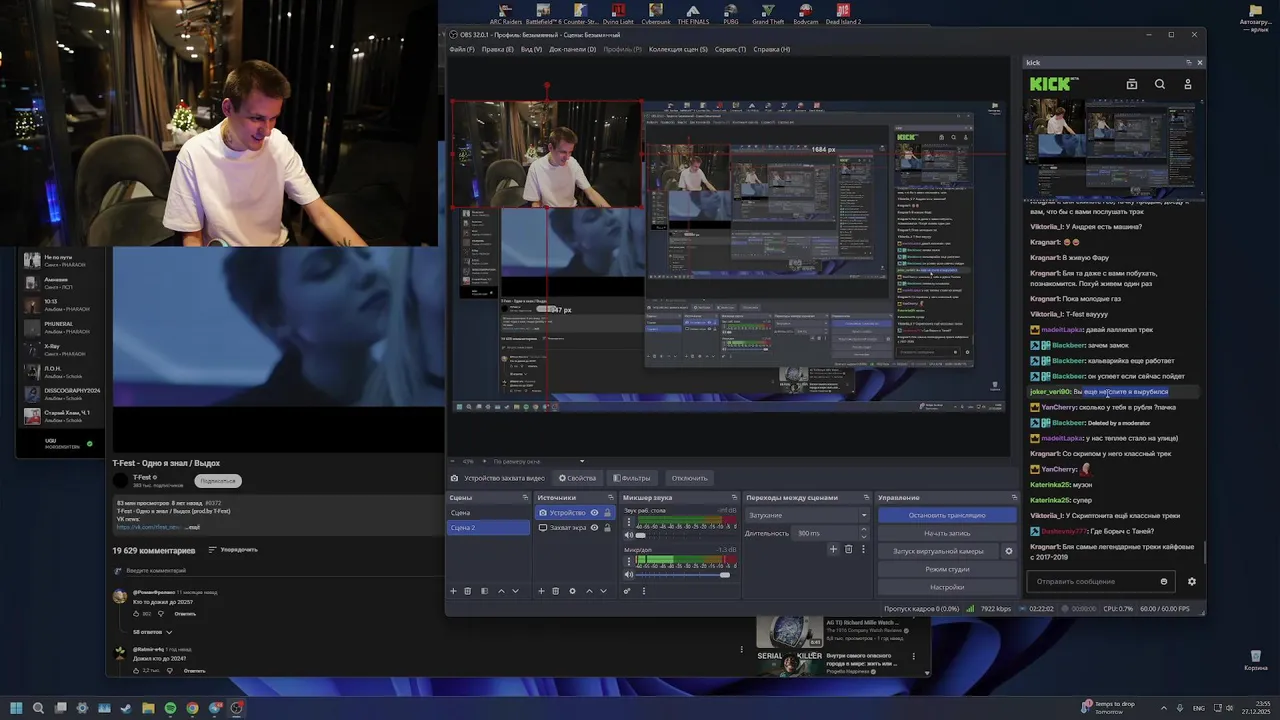The width and height of the screenshot is (1280, 720).
Task: Open Google Chrome from the taskbar
Action: (192, 708)
